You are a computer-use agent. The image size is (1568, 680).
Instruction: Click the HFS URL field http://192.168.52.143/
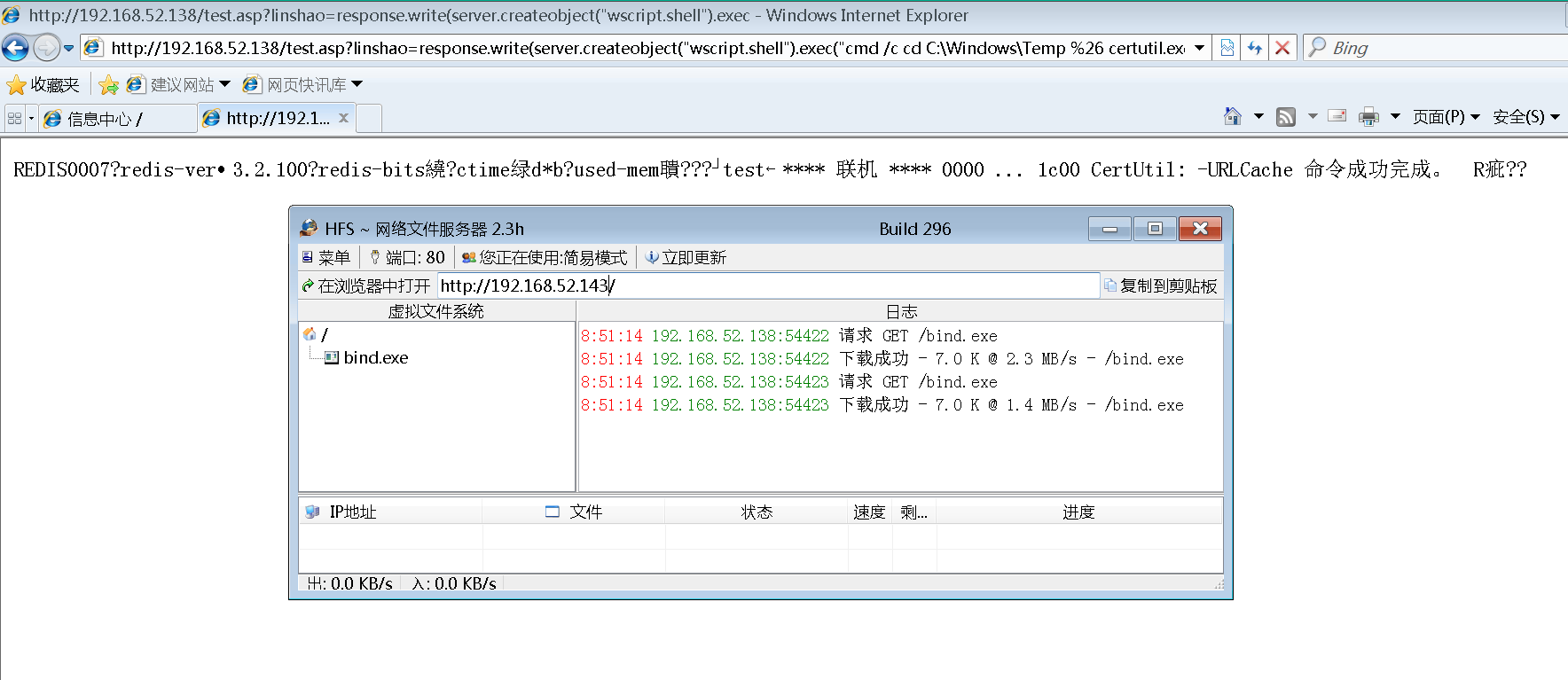pyautogui.click(x=768, y=285)
